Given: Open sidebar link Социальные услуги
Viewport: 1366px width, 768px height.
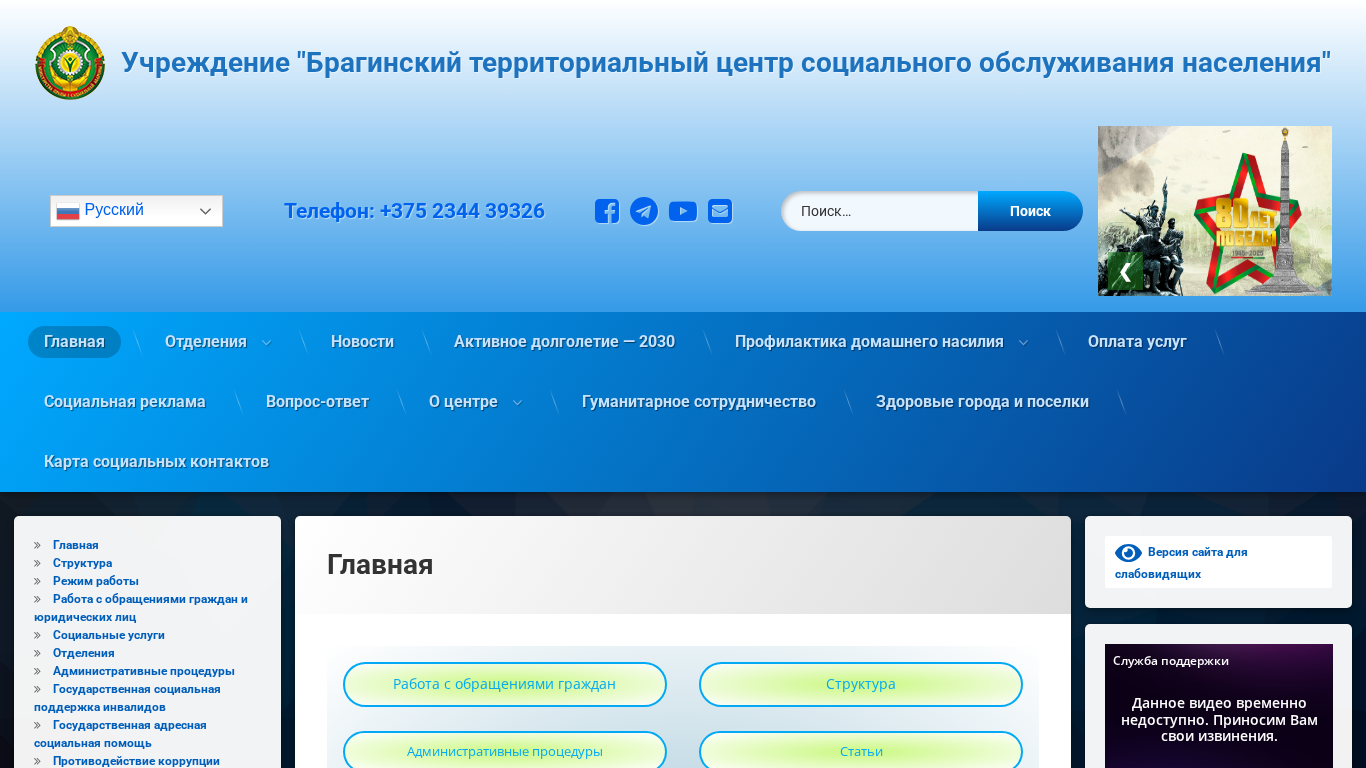Looking at the screenshot, I should (x=109, y=635).
